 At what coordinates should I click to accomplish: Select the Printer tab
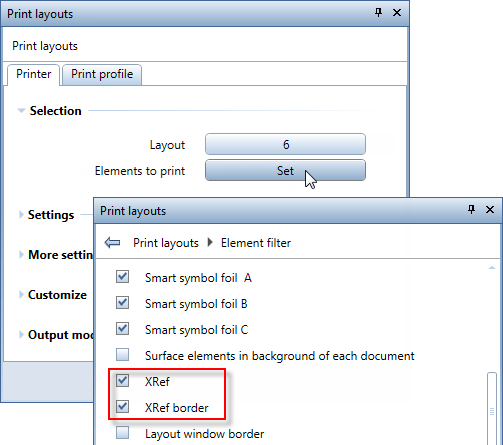(34, 74)
